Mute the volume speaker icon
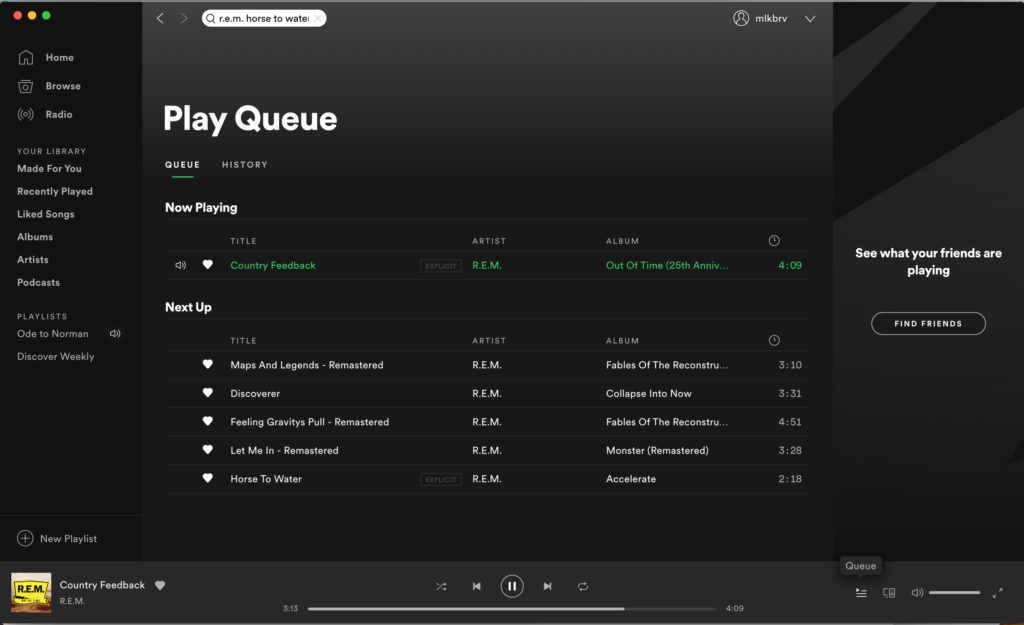This screenshot has width=1024, height=625. click(x=918, y=593)
